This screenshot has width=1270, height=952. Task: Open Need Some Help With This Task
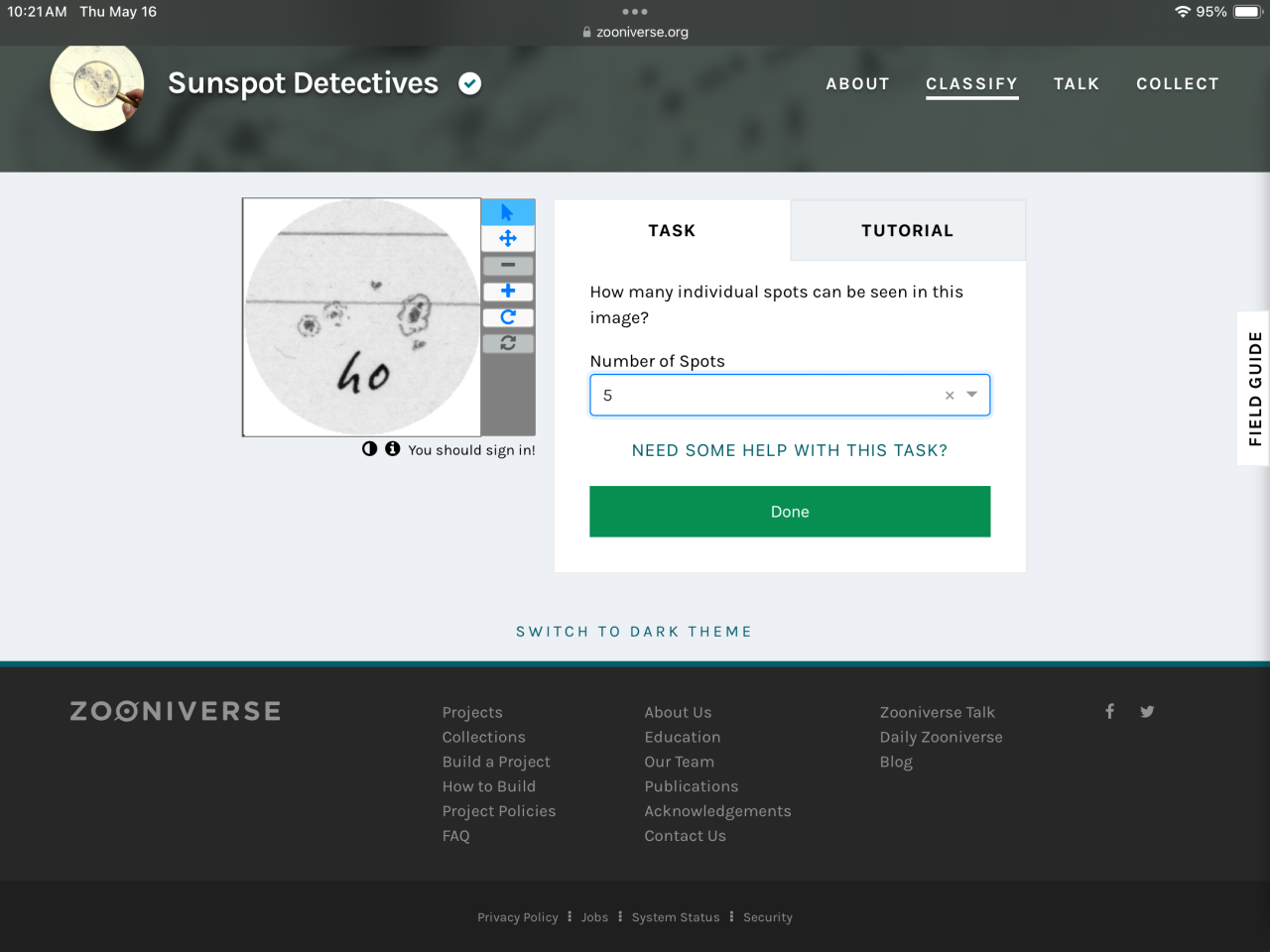(x=790, y=450)
